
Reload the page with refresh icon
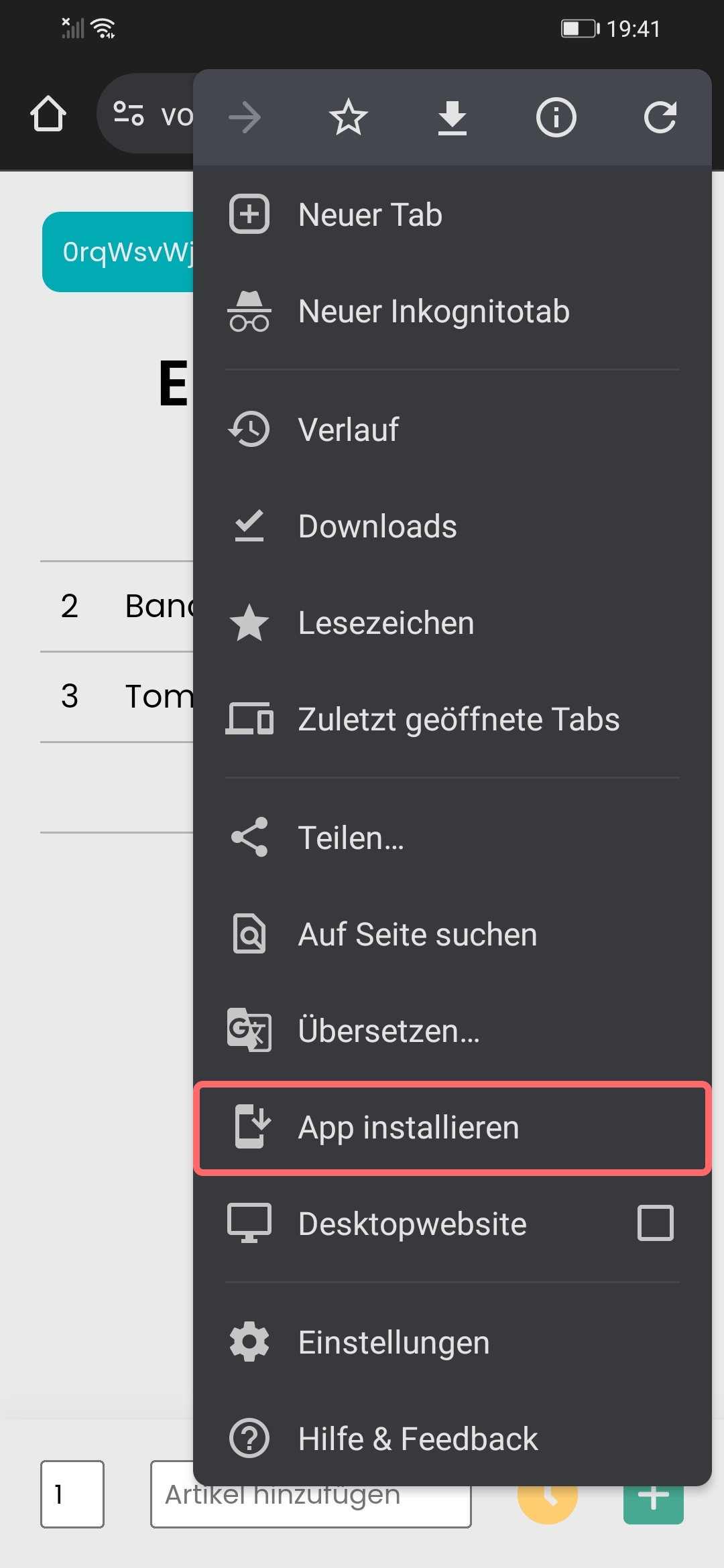[660, 117]
